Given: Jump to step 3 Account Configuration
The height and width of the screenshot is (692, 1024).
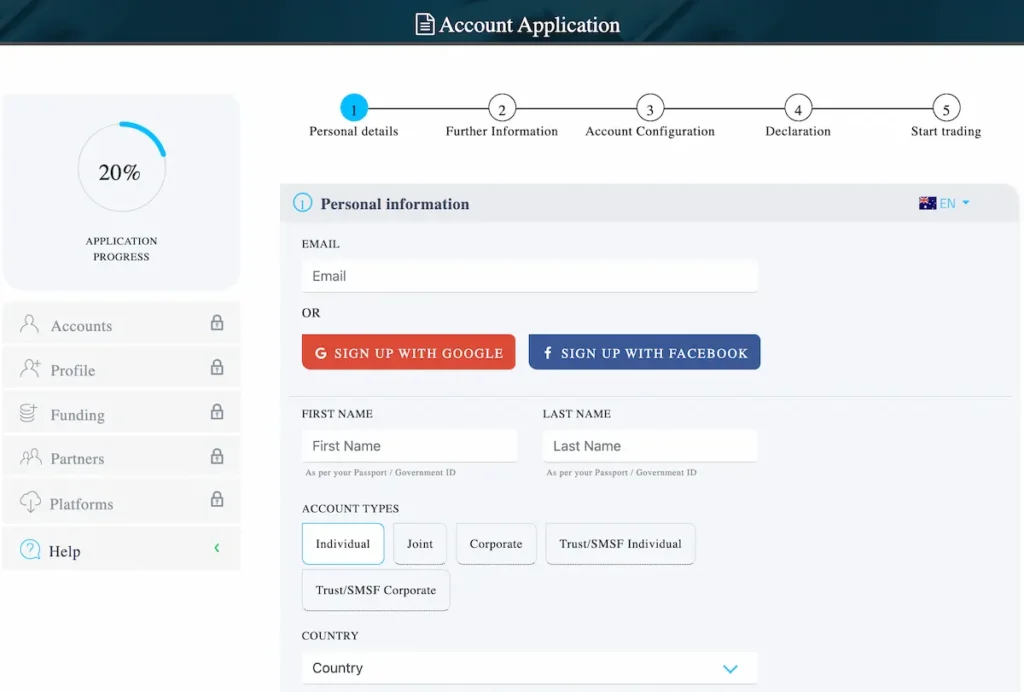Looking at the screenshot, I should 650,108.
